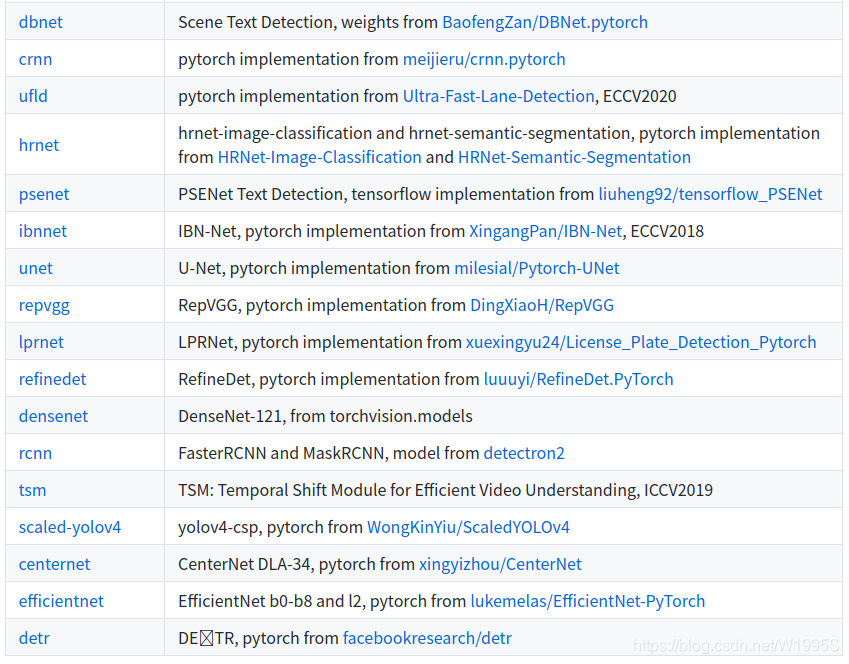This screenshot has width=849, height=664.
Task: Open the xingyizhou/CenterNet link
Action: pos(500,564)
